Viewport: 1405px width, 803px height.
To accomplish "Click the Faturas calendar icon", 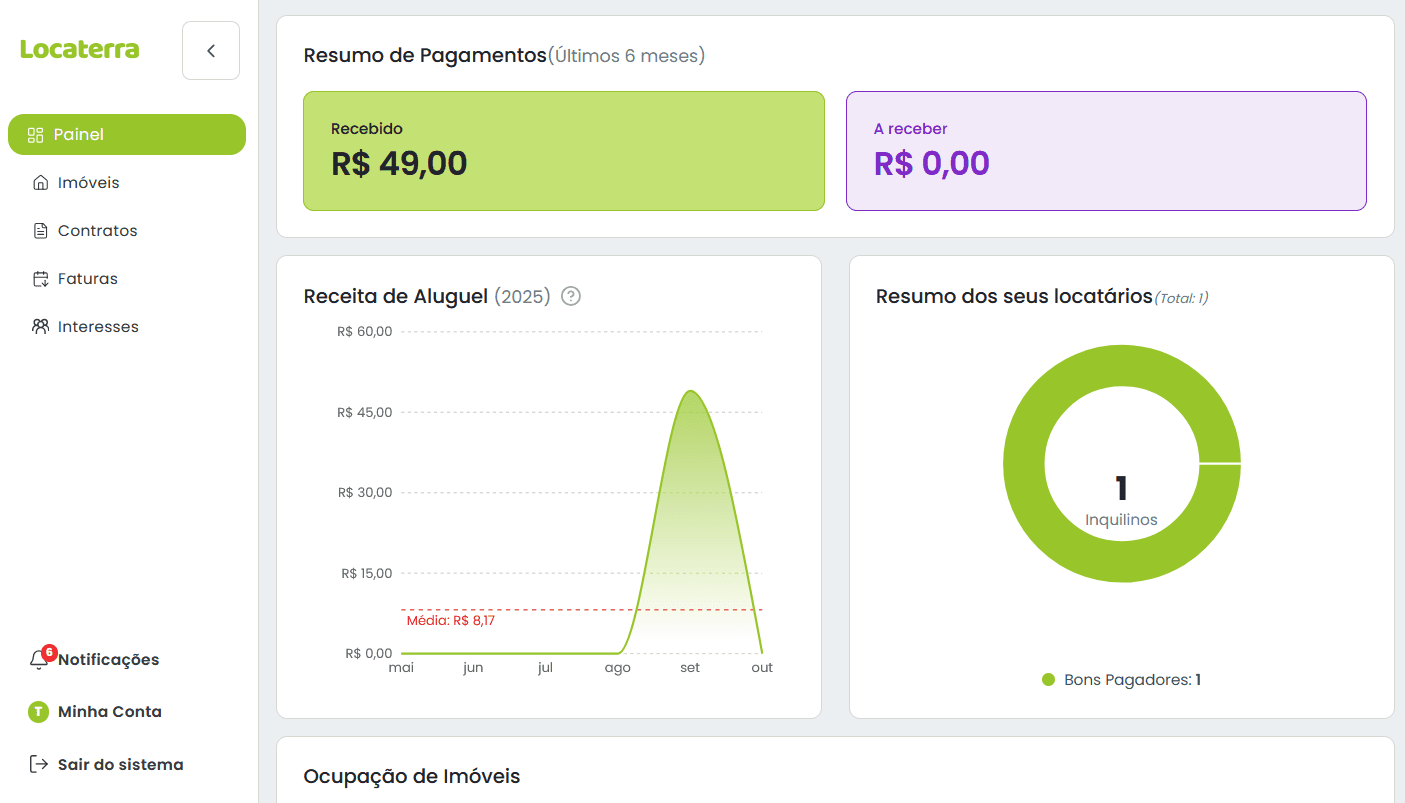I will coord(40,279).
